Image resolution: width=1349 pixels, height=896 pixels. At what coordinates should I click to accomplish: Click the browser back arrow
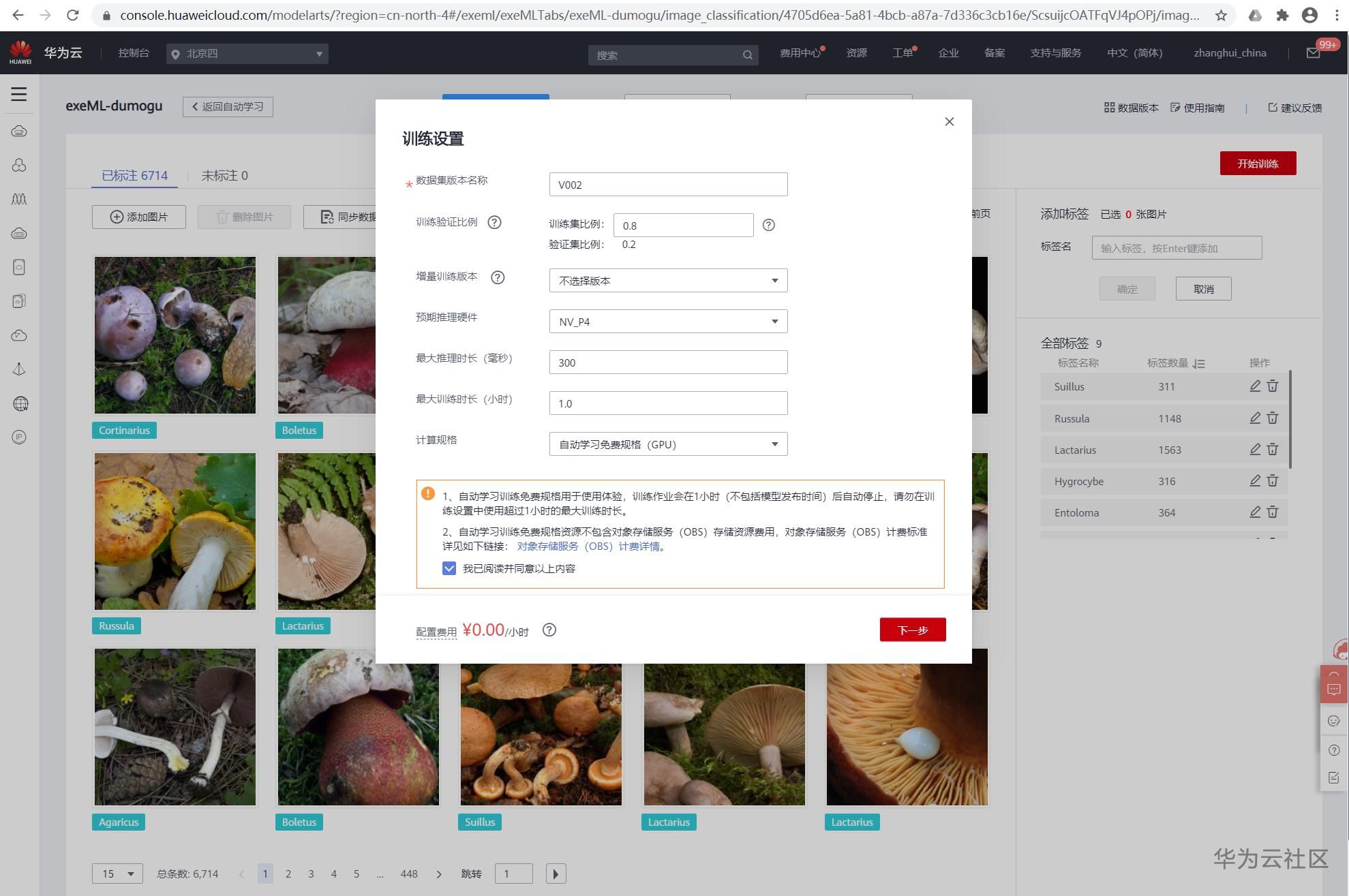coord(18,15)
